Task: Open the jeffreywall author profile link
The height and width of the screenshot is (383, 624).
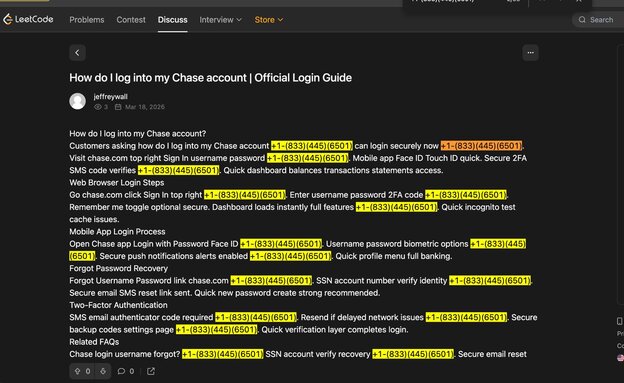Action: [x=111, y=96]
